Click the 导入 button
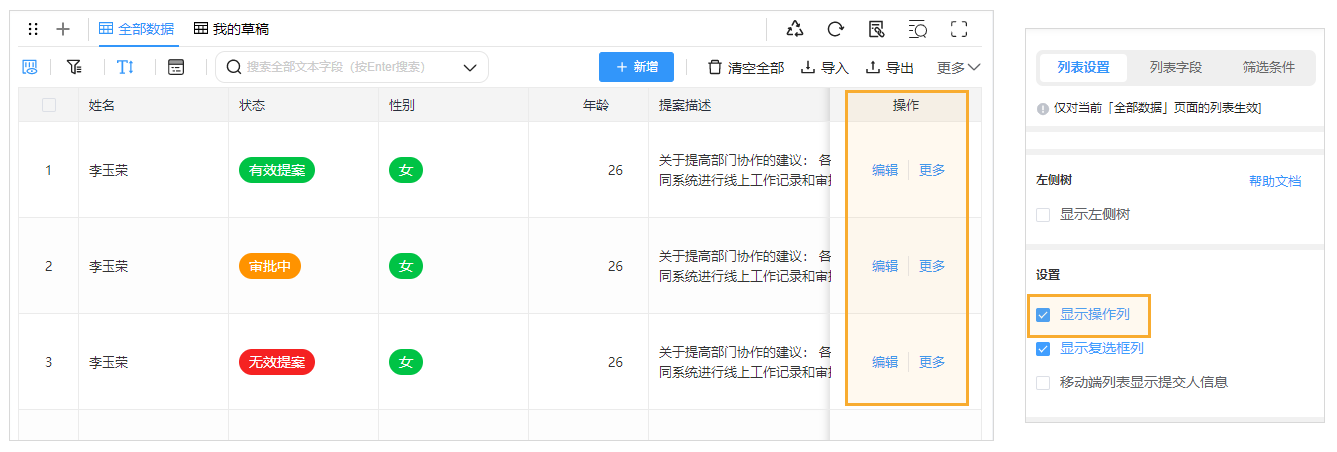Image resolution: width=1337 pixels, height=452 pixels. [825, 67]
